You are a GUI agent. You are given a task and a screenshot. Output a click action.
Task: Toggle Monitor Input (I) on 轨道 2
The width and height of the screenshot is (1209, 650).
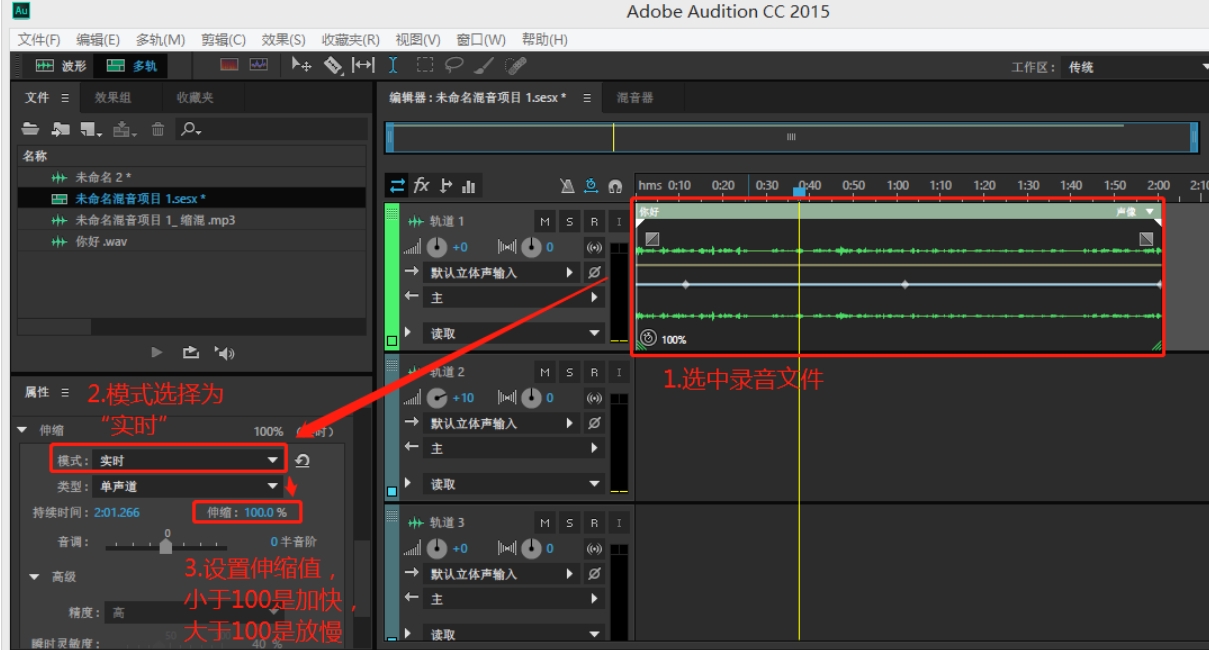click(619, 372)
